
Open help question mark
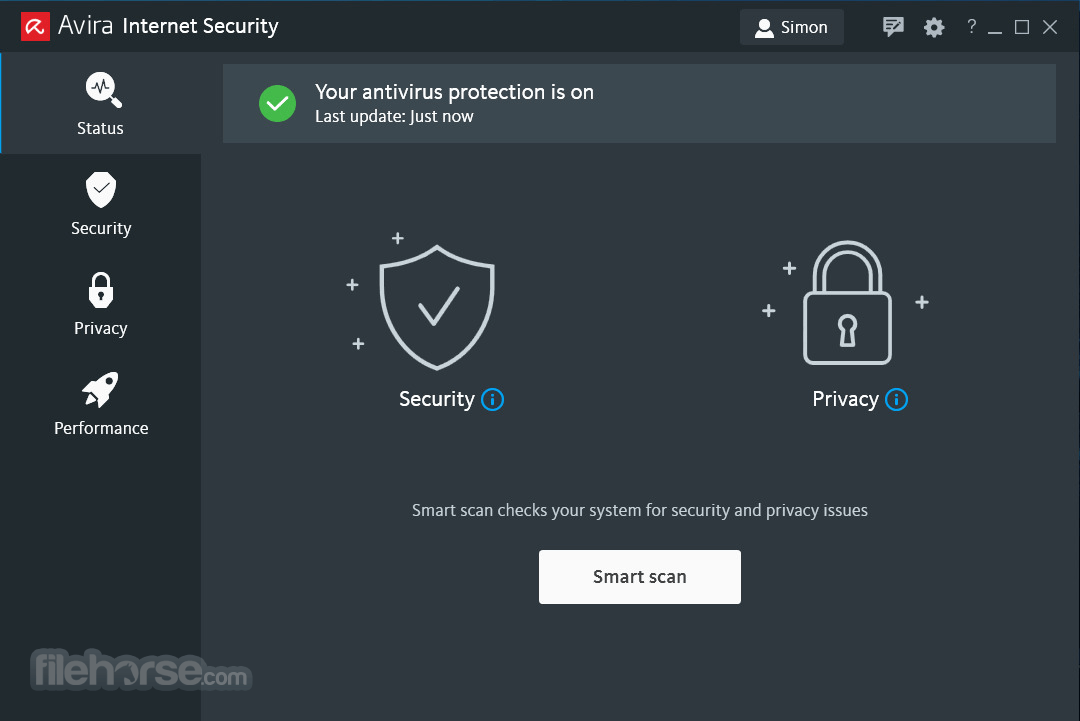pos(971,26)
